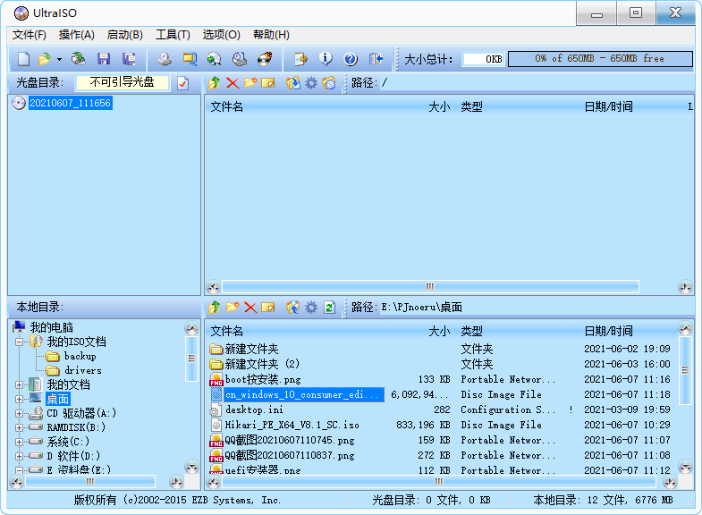Viewport: 702px width, 515px height.
Task: Click the Save floppy disk icon
Action: (103, 59)
